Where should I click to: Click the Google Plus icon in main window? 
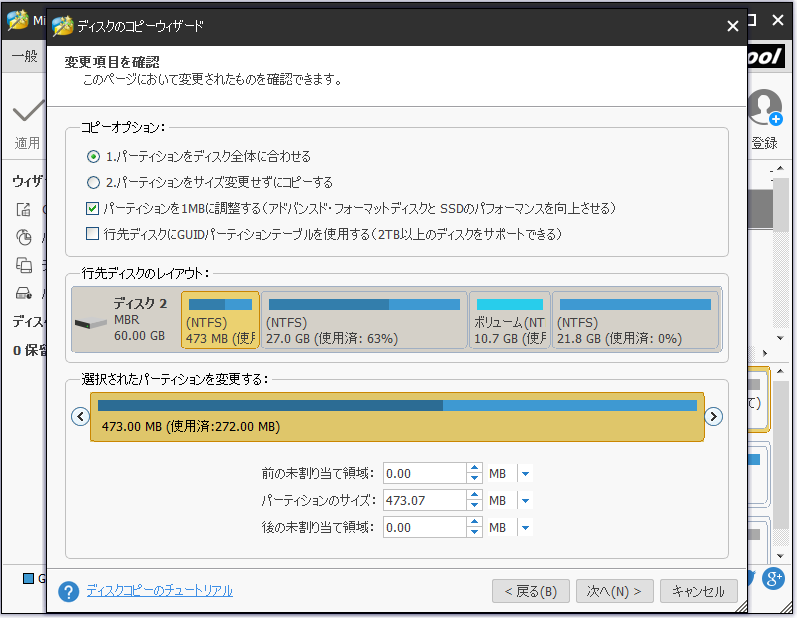click(773, 578)
